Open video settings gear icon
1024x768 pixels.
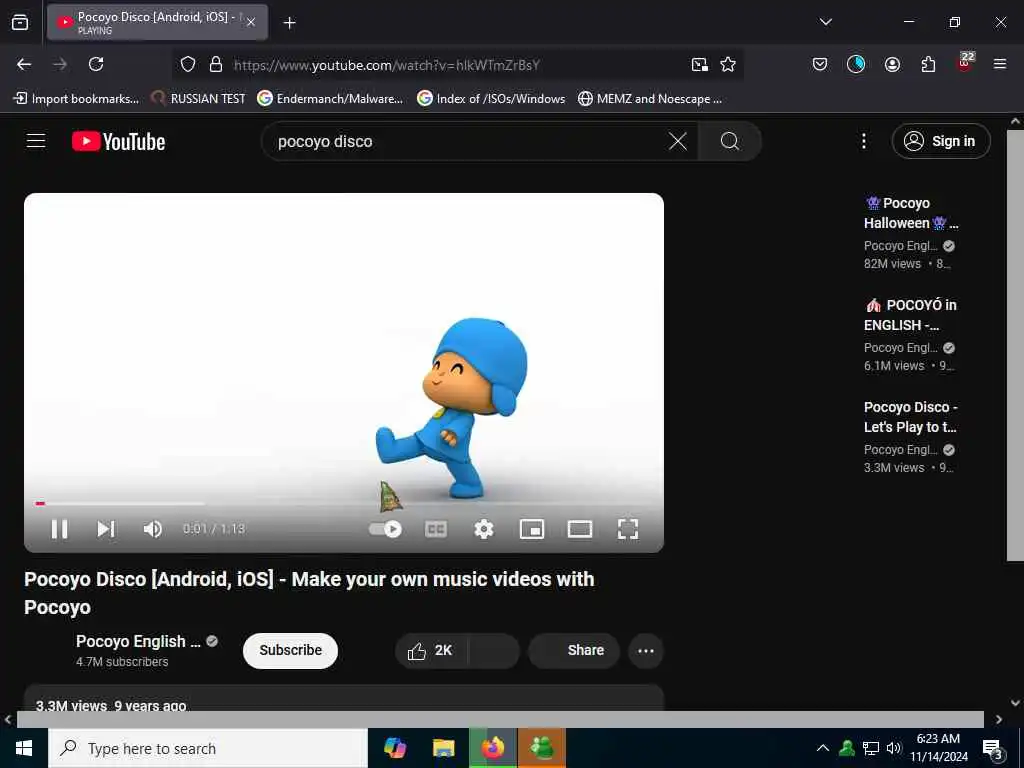(x=484, y=529)
